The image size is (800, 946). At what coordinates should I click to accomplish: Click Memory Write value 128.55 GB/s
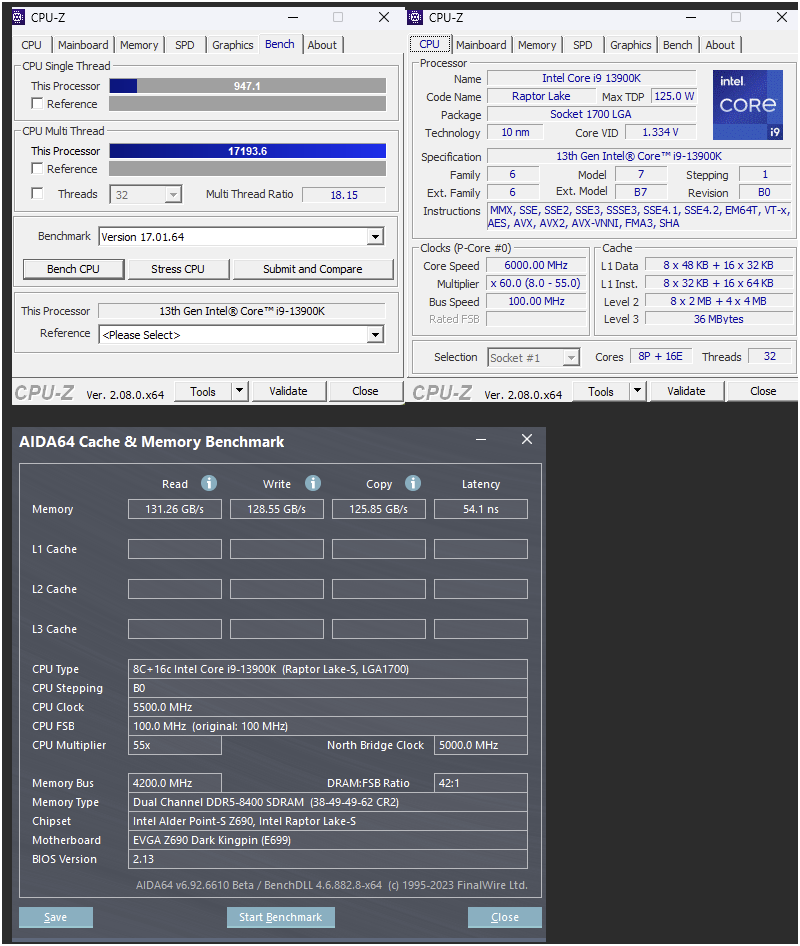[x=276, y=509]
